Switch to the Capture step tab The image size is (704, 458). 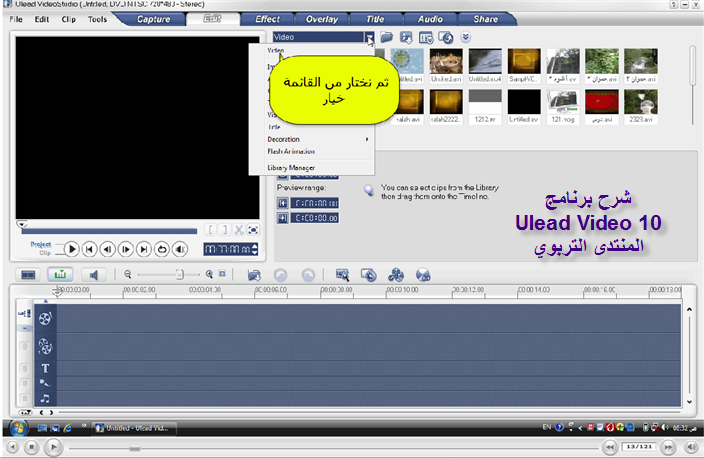pyautogui.click(x=154, y=19)
